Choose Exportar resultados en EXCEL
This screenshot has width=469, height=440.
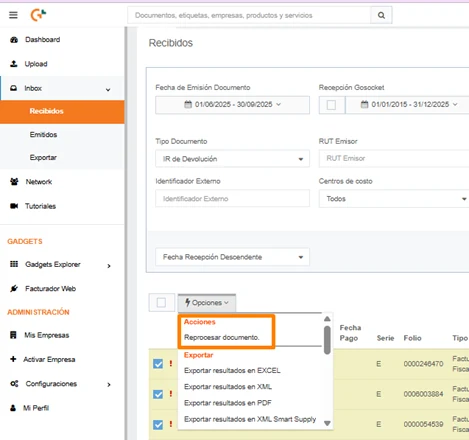click(232, 371)
